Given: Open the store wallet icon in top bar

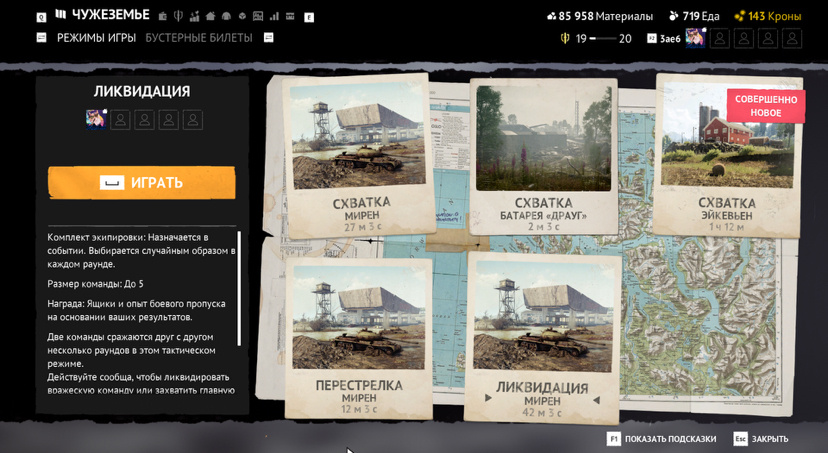Looking at the screenshot, I should (x=163, y=16).
